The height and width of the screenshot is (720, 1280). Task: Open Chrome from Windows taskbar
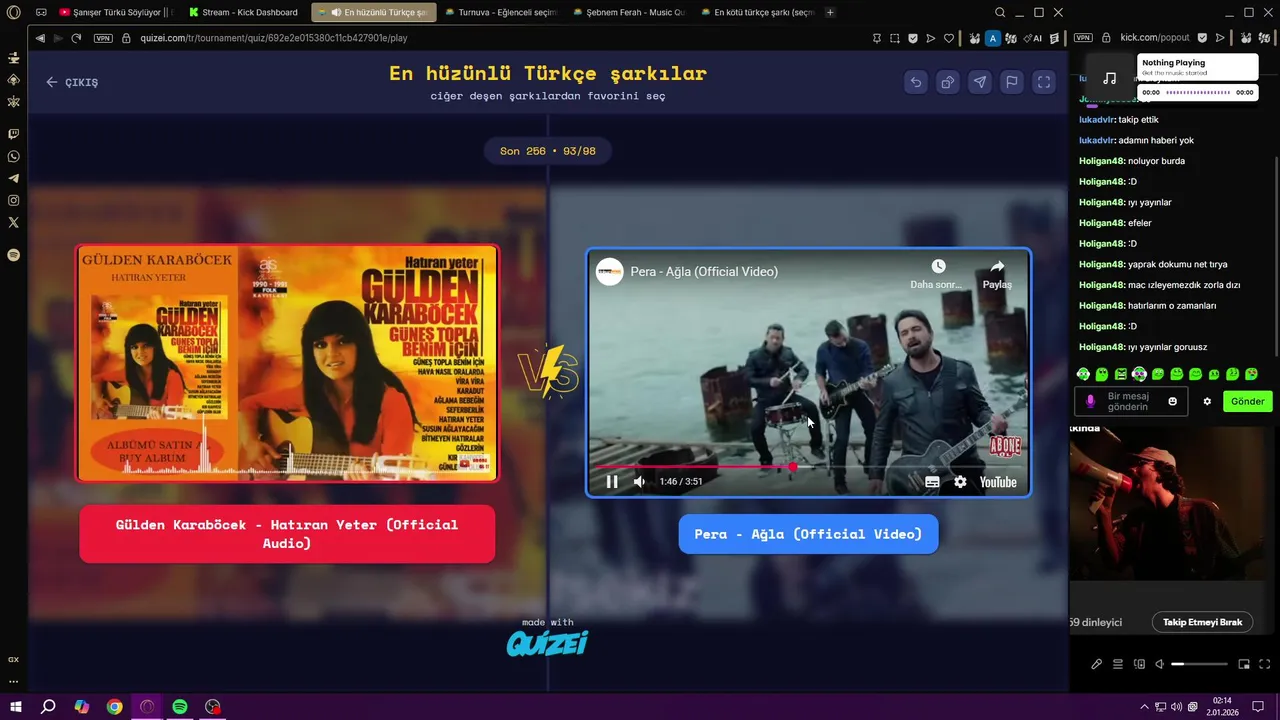coord(114,706)
